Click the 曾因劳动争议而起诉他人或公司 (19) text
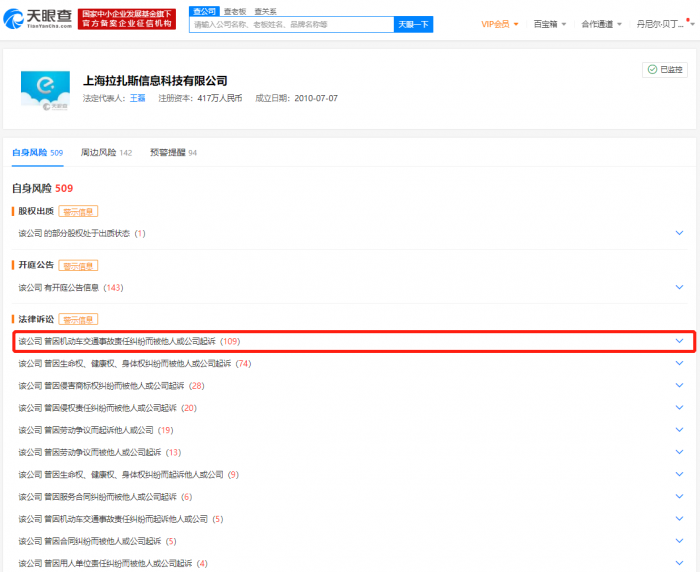The width and height of the screenshot is (700, 572). coord(108,430)
